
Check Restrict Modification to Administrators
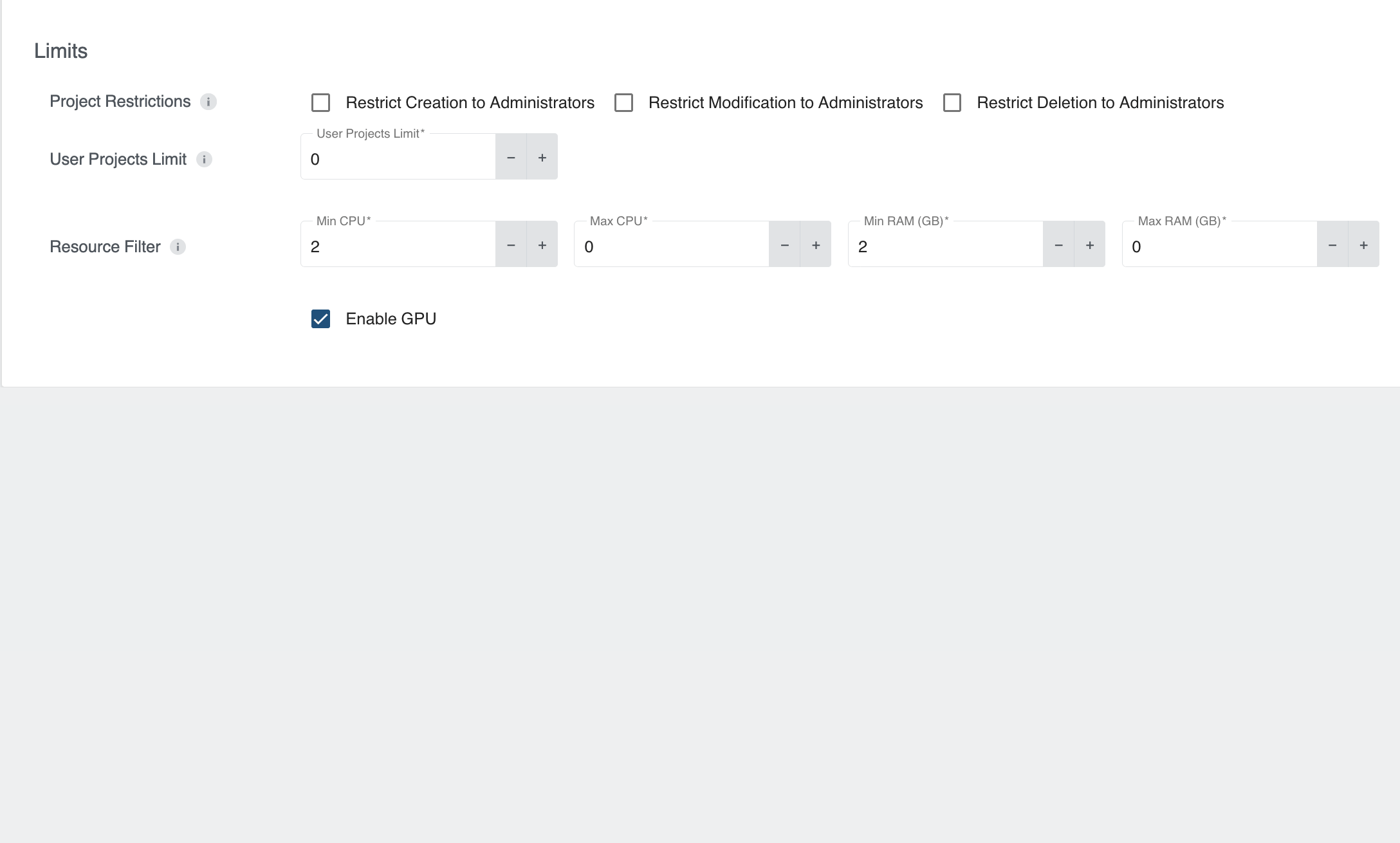click(x=623, y=103)
